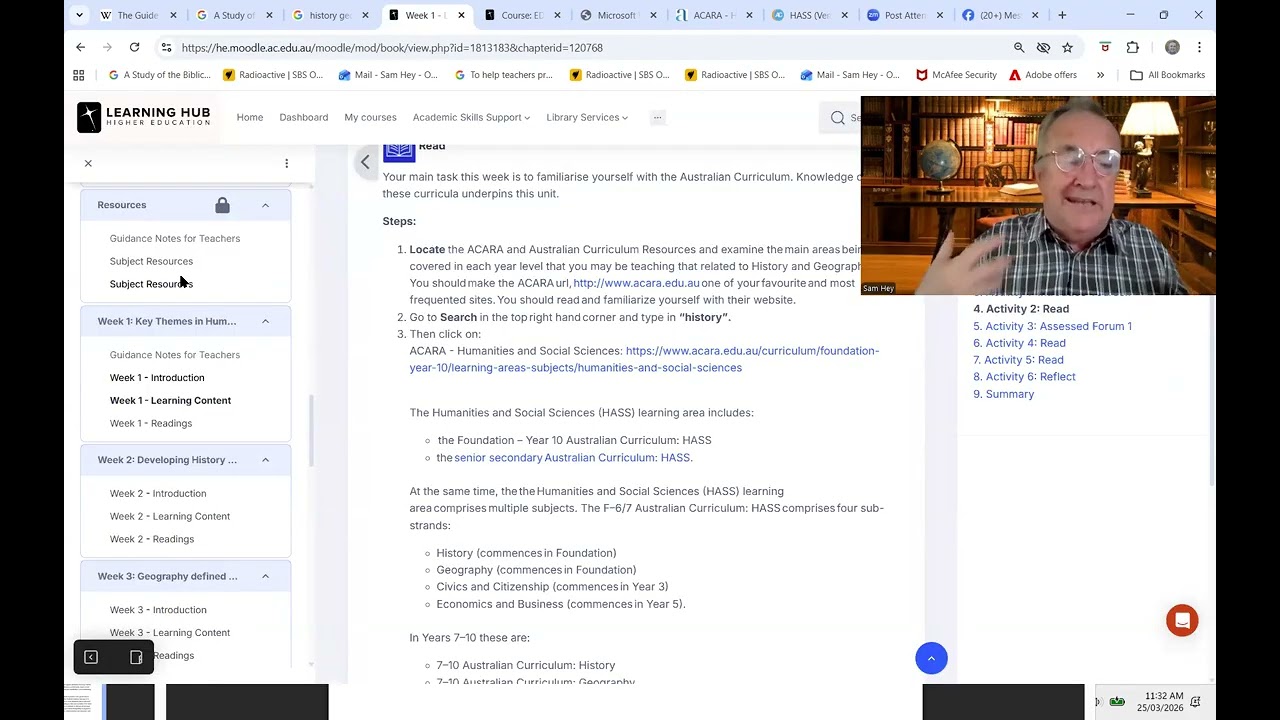
Task: Open Week 2 - Introduction item
Action: (x=158, y=494)
